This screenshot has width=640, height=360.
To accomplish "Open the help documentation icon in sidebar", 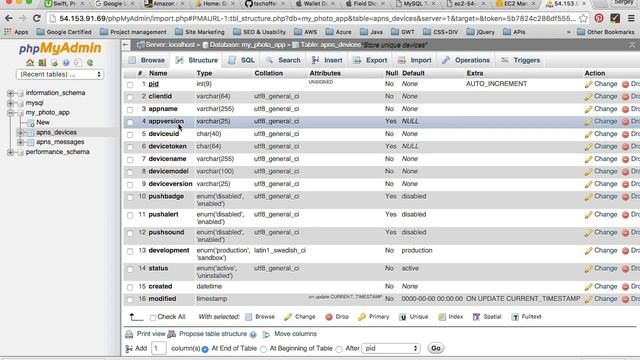I will 66,63.
